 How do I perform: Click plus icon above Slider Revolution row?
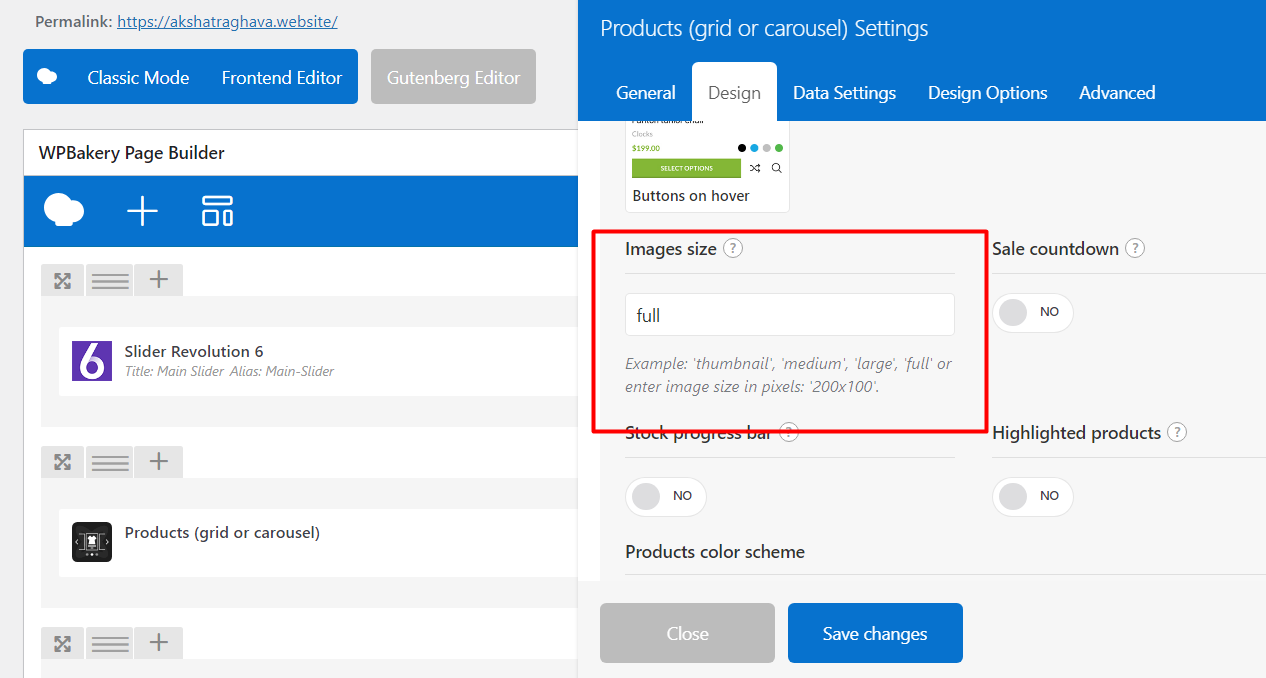(x=158, y=281)
